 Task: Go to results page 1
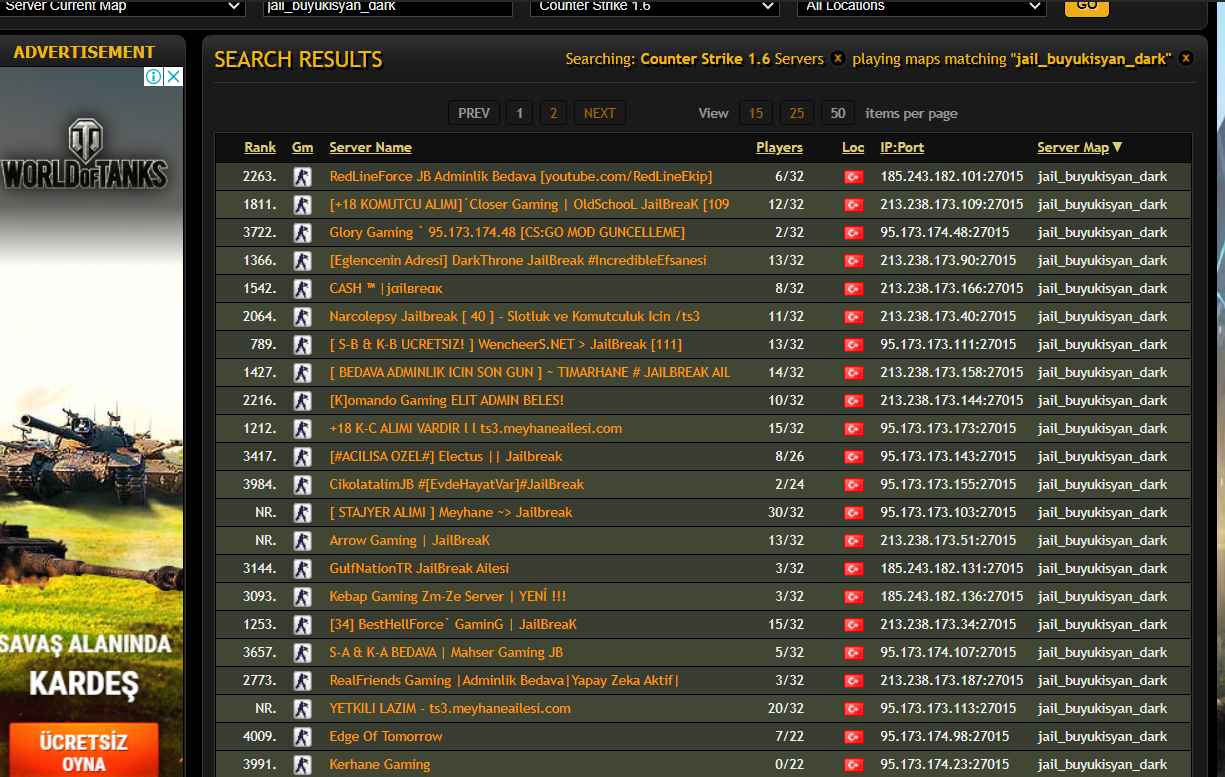coord(519,113)
